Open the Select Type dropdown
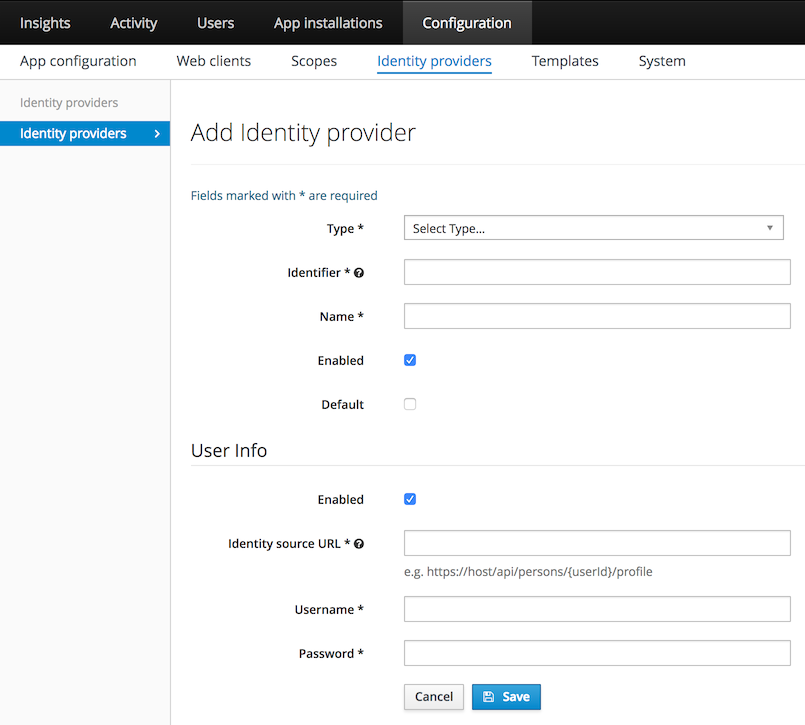 point(593,228)
